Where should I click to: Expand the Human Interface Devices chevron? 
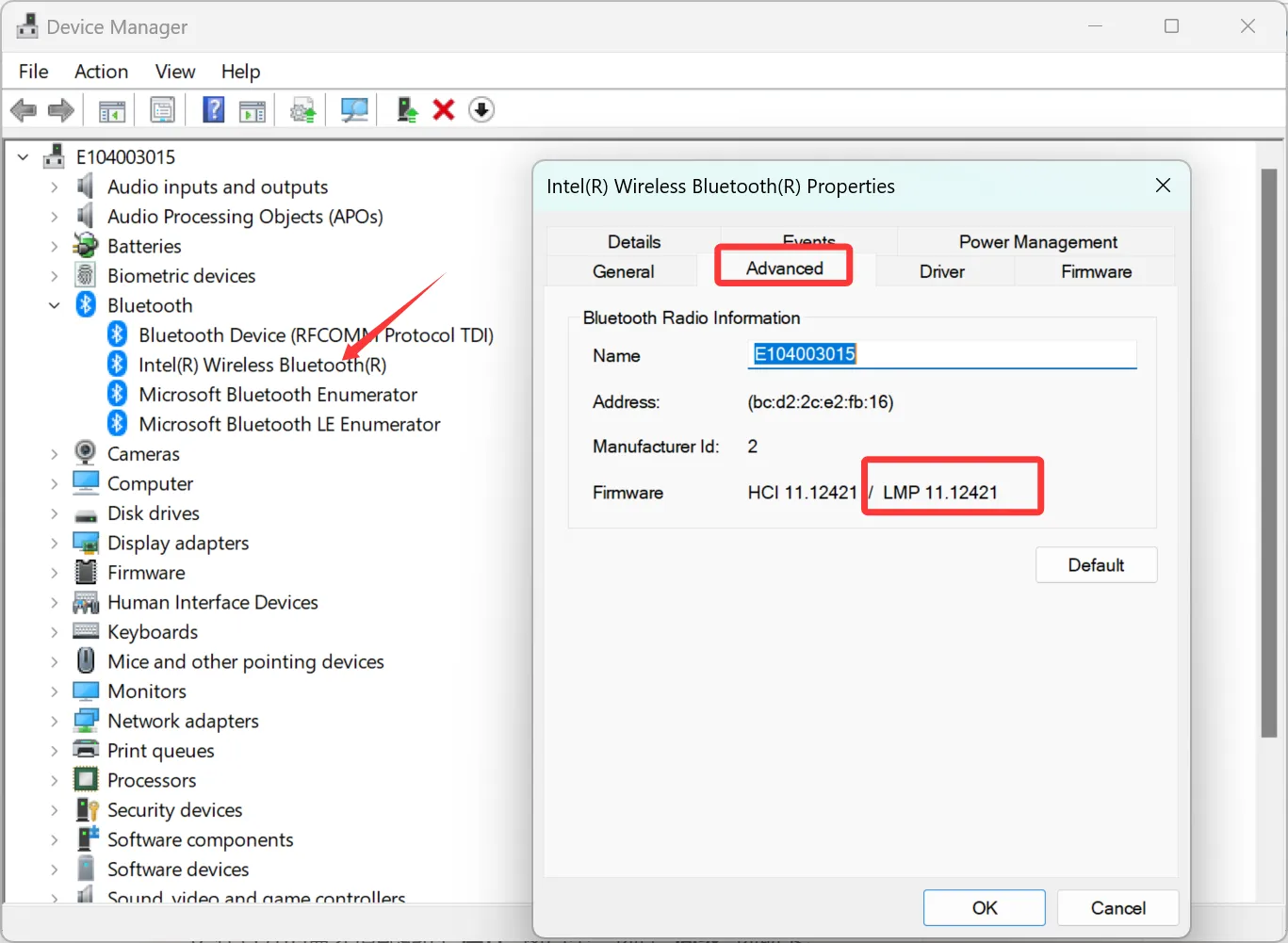[55, 602]
